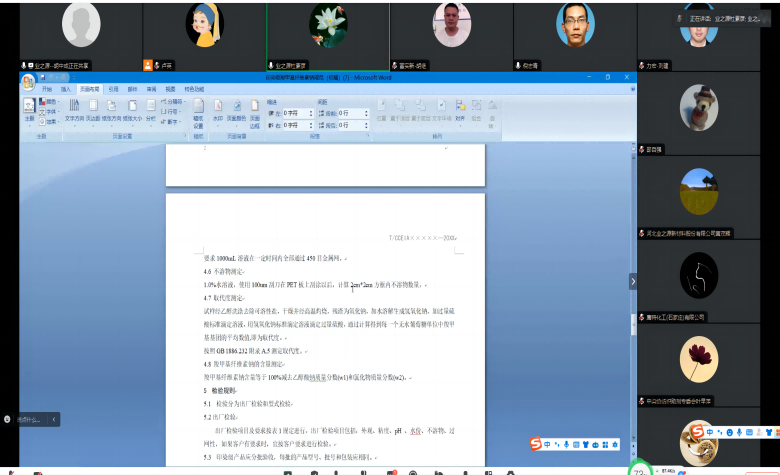Expand the 页面设置 page setup dialog launcher
Viewport: 780px width, 475px height.
click(x=185, y=136)
